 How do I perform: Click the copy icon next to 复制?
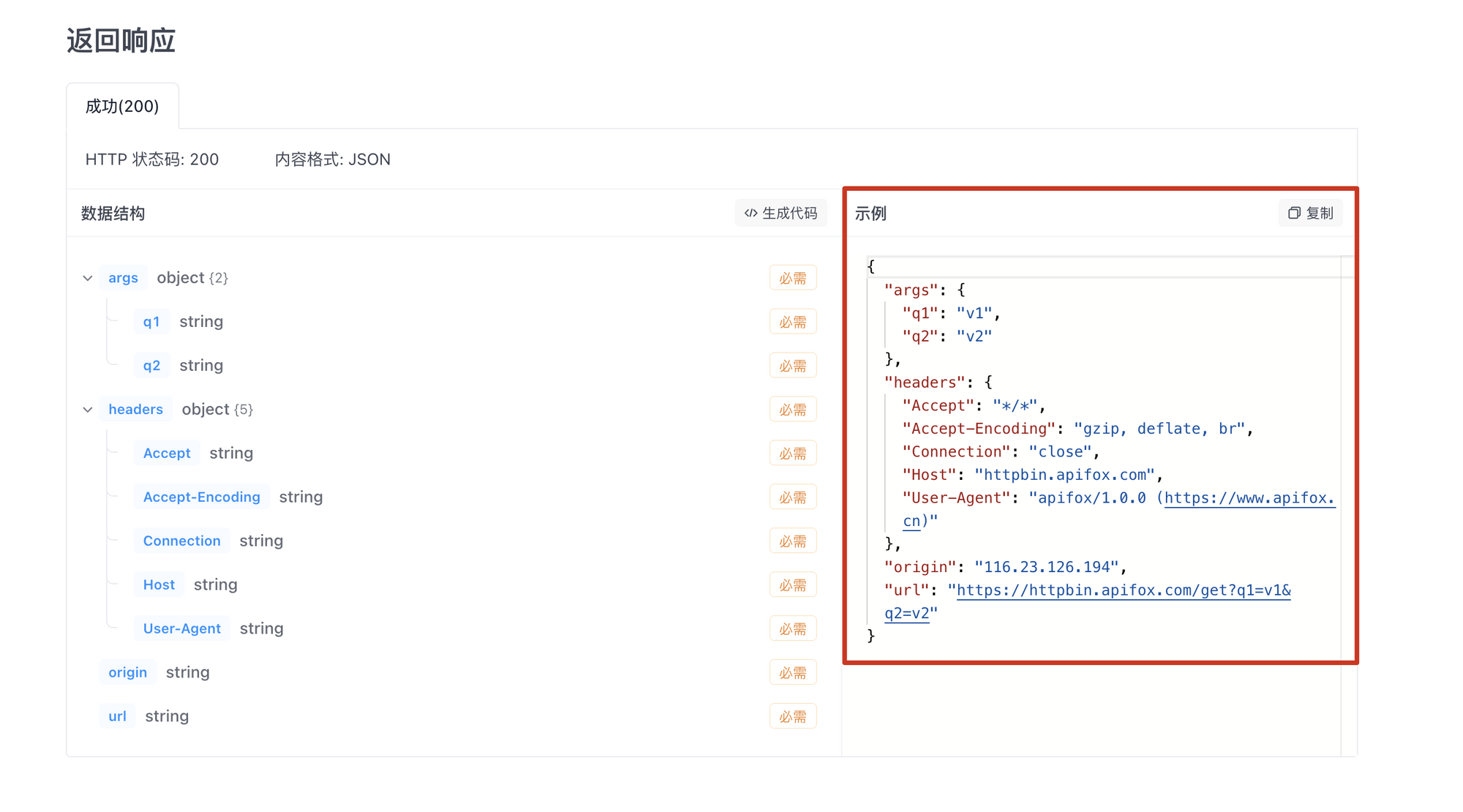coord(1294,213)
